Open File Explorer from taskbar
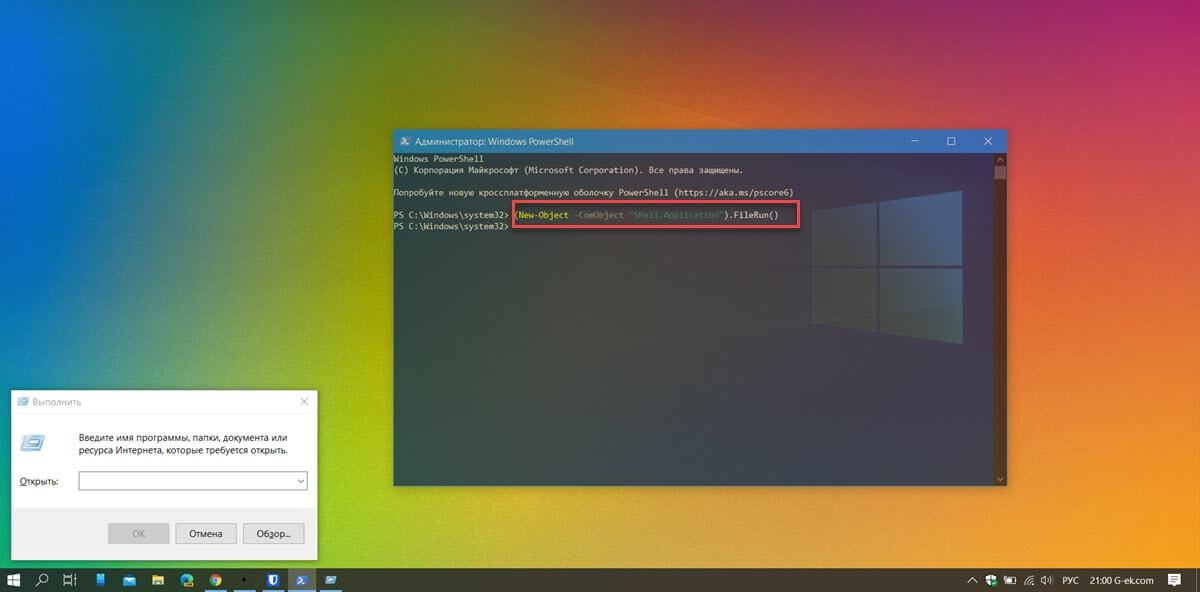Viewport: 1200px width, 592px height. pos(158,580)
